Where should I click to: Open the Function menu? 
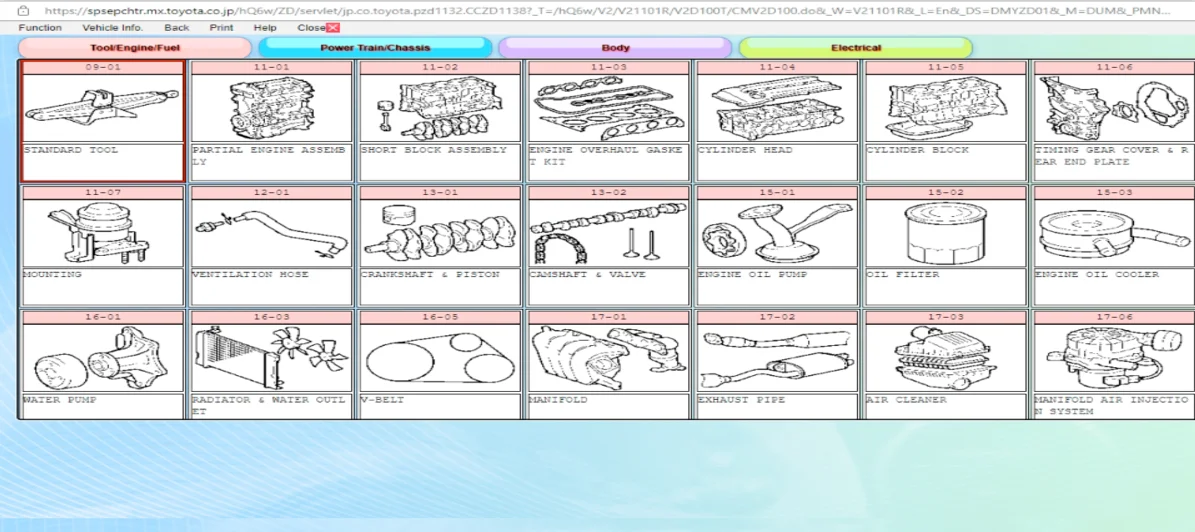pyautogui.click(x=40, y=27)
